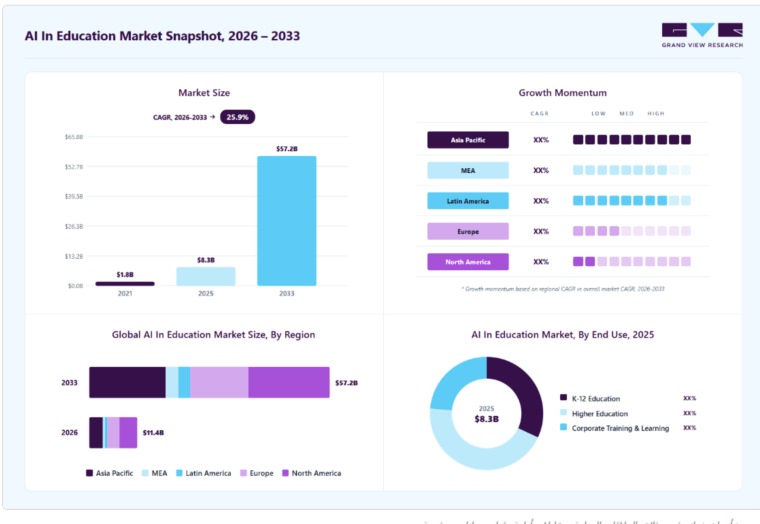Click the MEA legend swatch
The height and width of the screenshot is (524, 760).
point(145,473)
